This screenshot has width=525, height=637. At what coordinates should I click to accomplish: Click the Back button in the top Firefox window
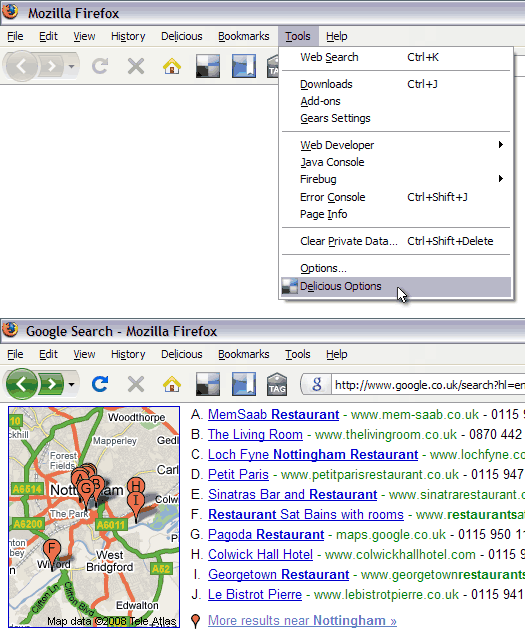tap(22, 66)
